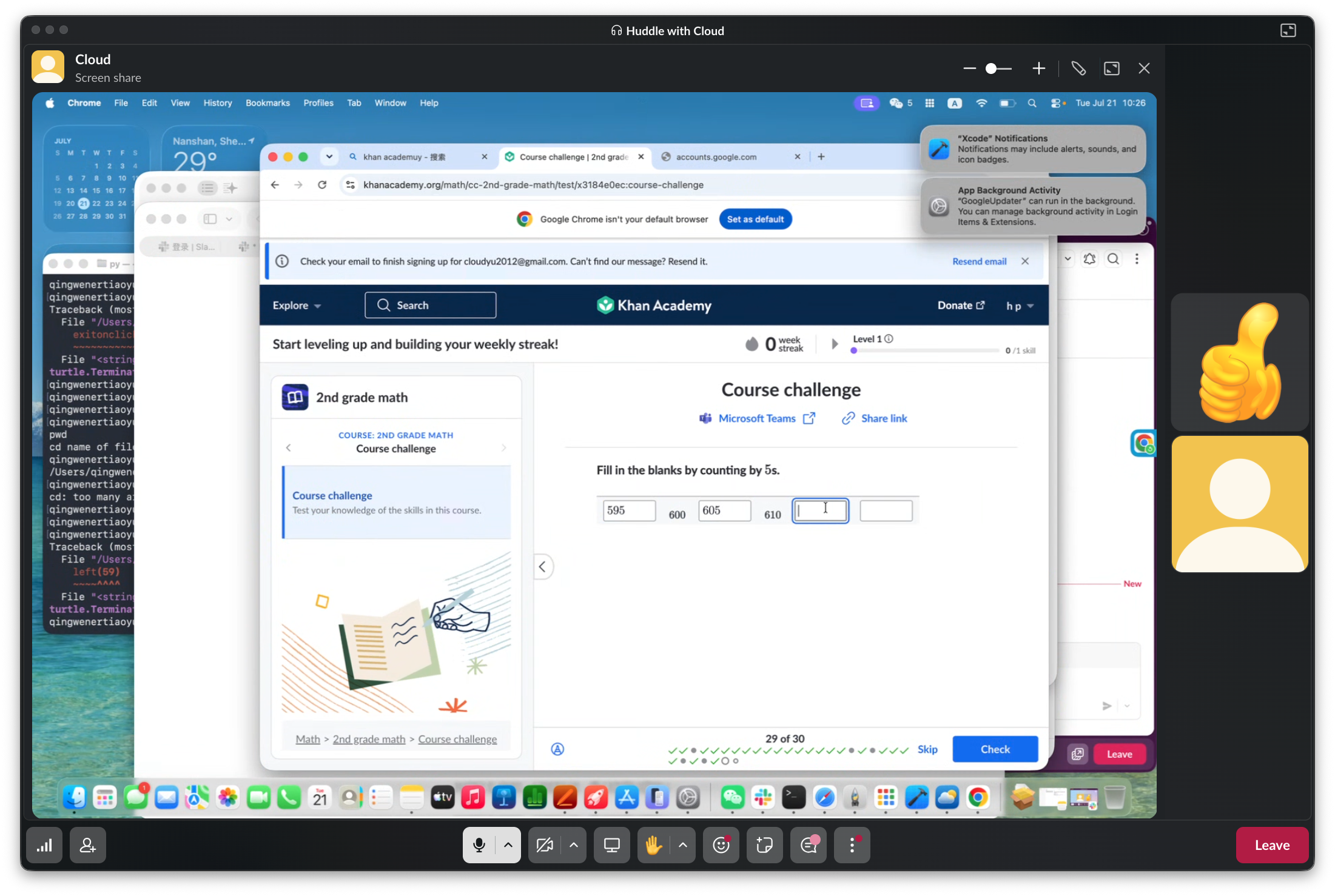Show Level 1 info tooltip icon
This screenshot has height=896, width=1335.
pos(889,339)
